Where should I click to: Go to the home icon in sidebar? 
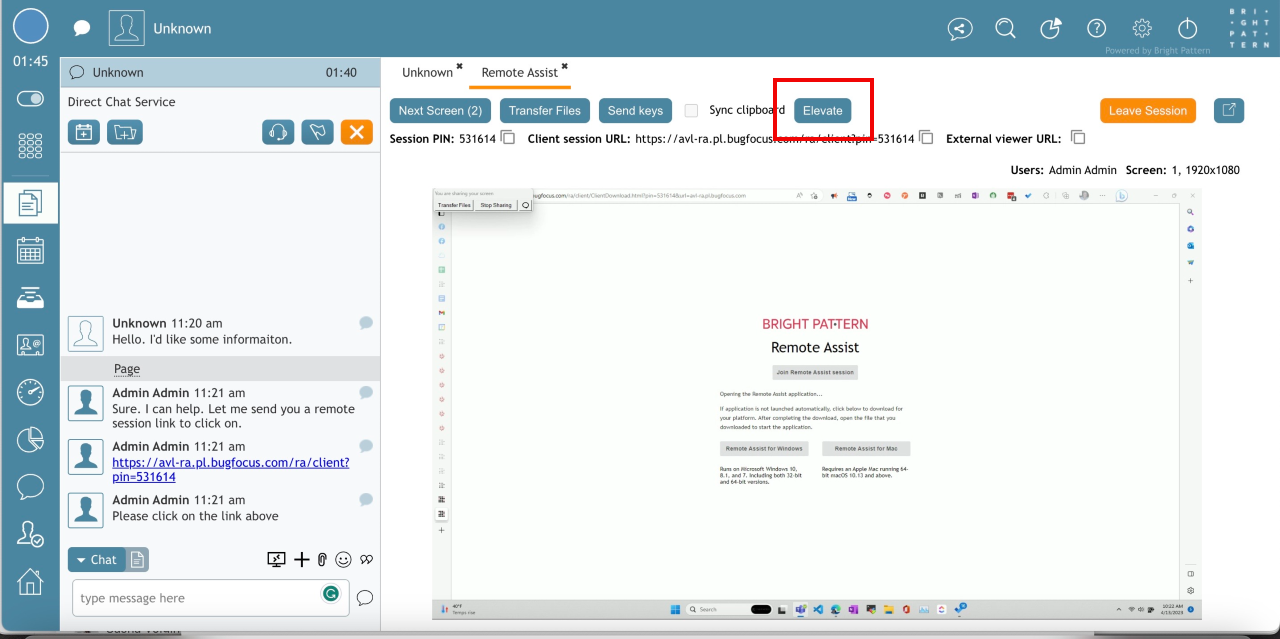(x=31, y=581)
